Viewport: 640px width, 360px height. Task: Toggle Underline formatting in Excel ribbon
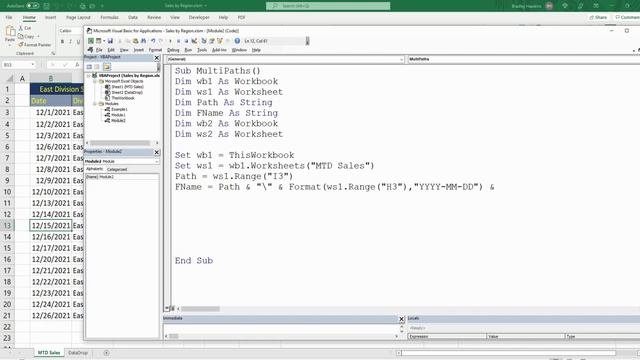pyautogui.click(x=78, y=42)
